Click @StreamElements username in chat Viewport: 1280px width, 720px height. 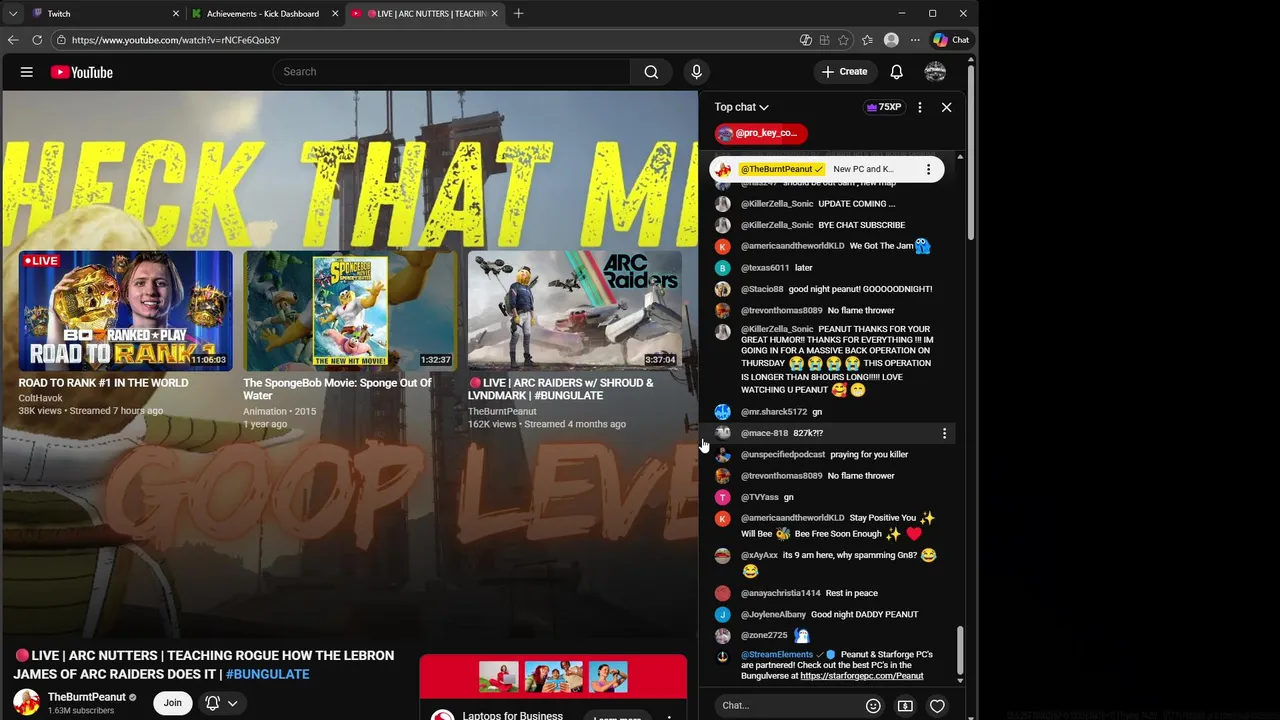tap(777, 655)
